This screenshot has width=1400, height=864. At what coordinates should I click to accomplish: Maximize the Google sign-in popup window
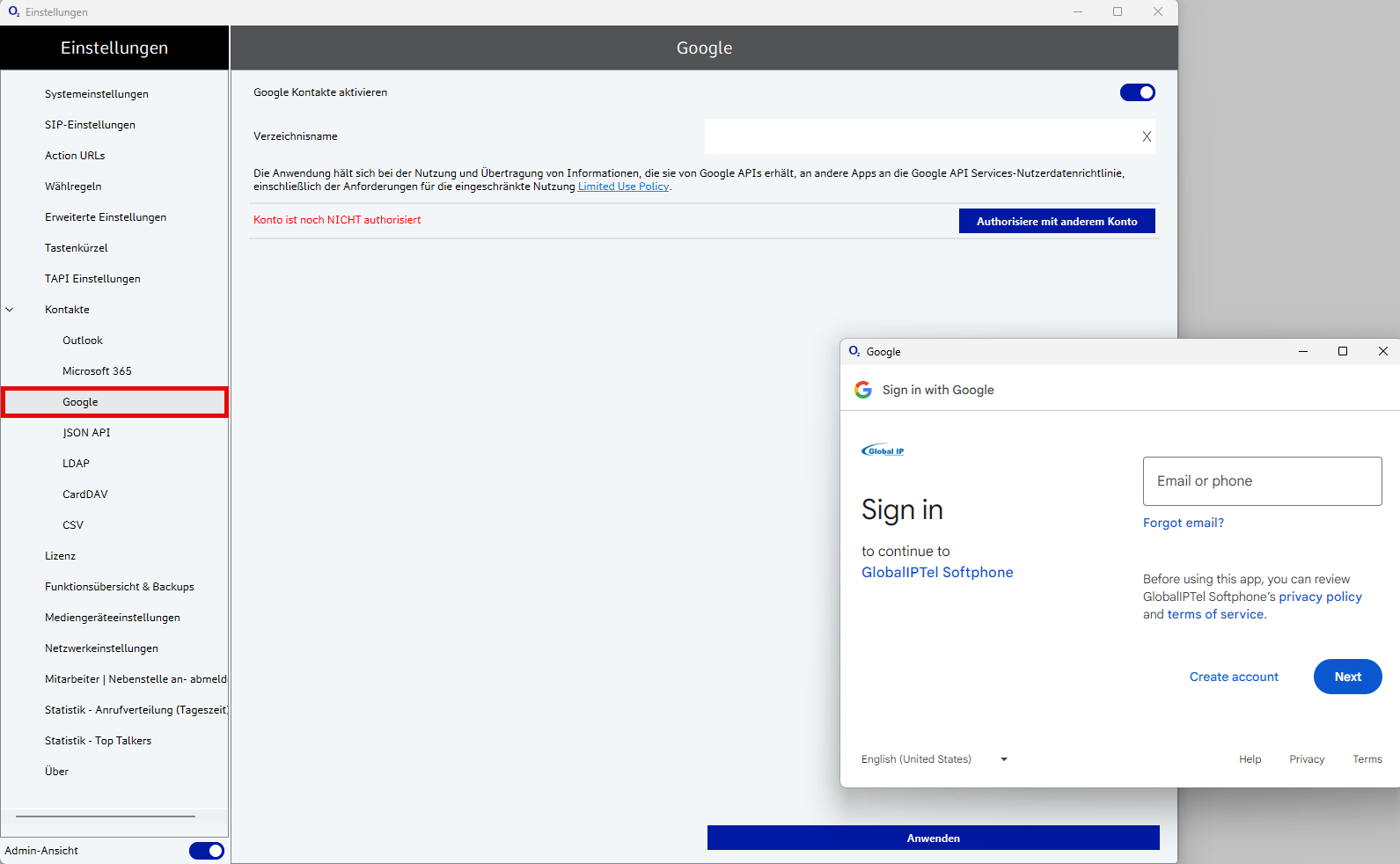click(x=1343, y=352)
